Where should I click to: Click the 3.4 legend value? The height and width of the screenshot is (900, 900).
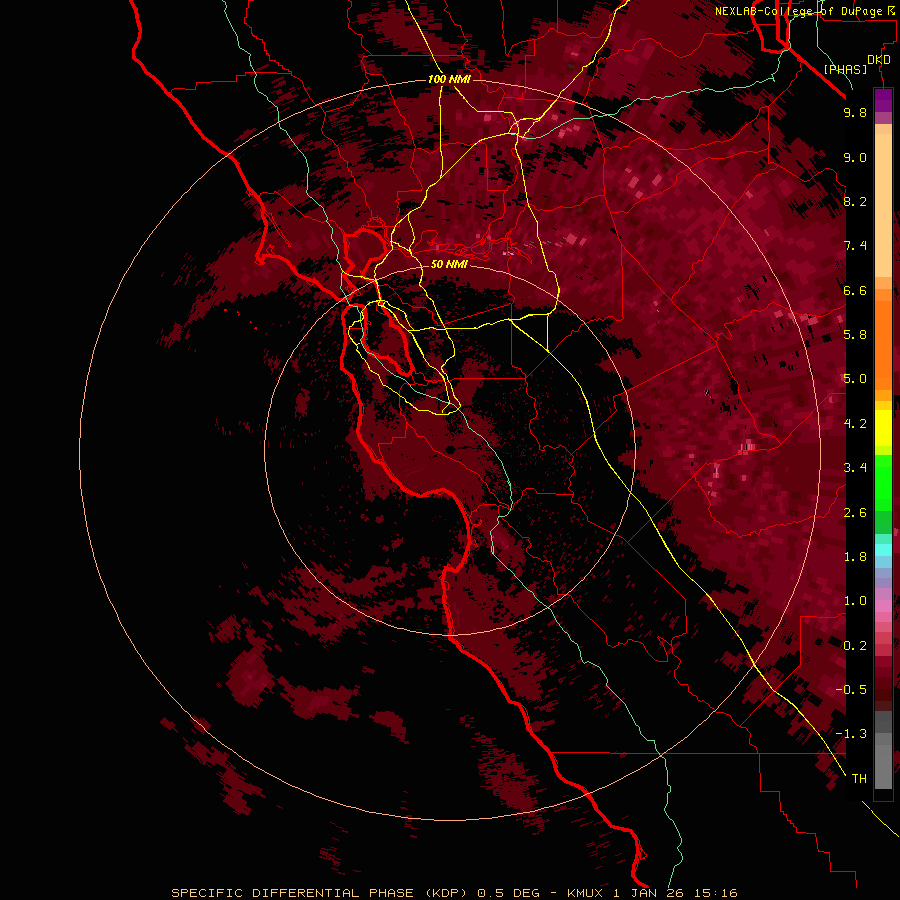[x=855, y=468]
